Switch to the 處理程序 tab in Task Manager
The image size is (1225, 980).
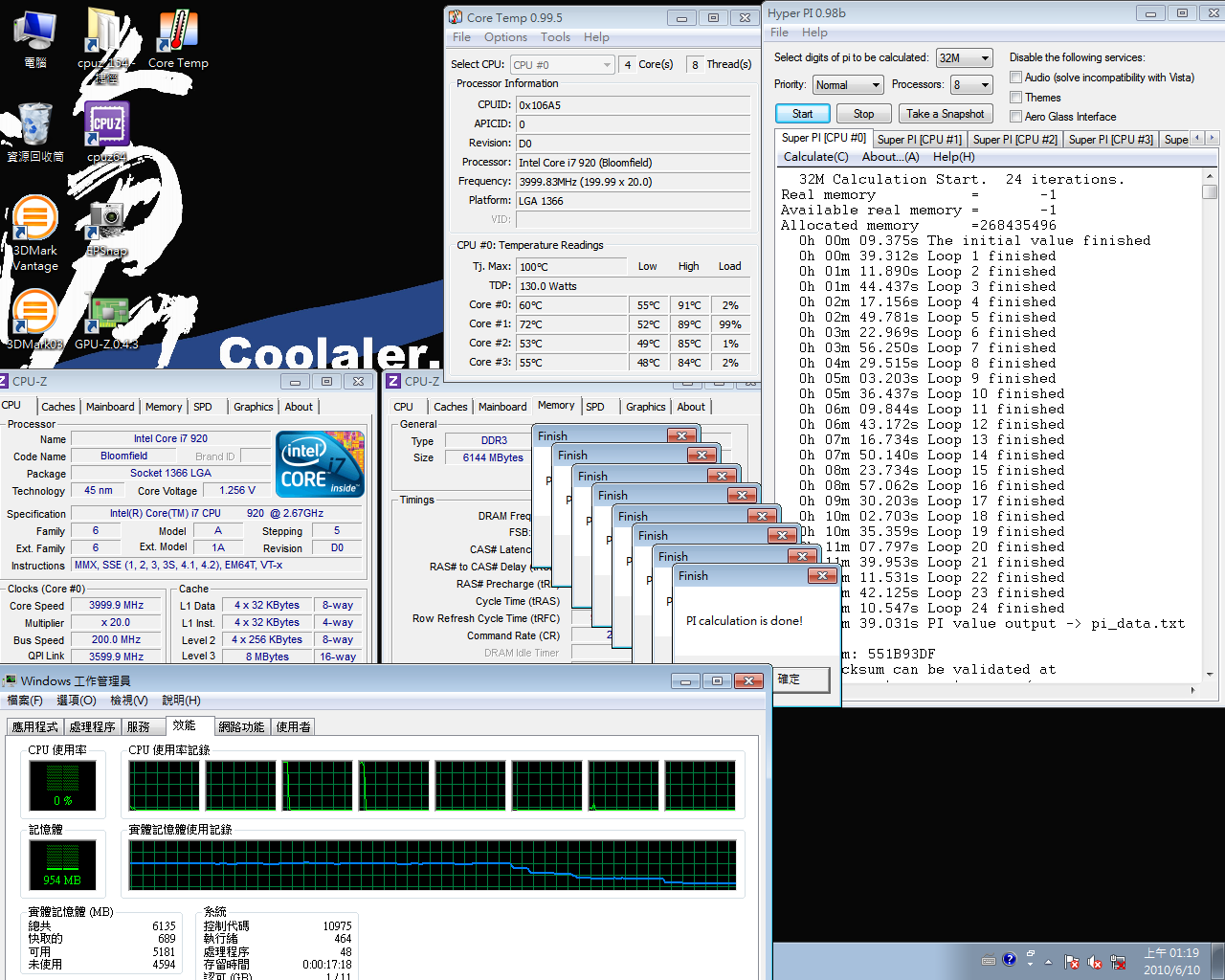tap(93, 727)
